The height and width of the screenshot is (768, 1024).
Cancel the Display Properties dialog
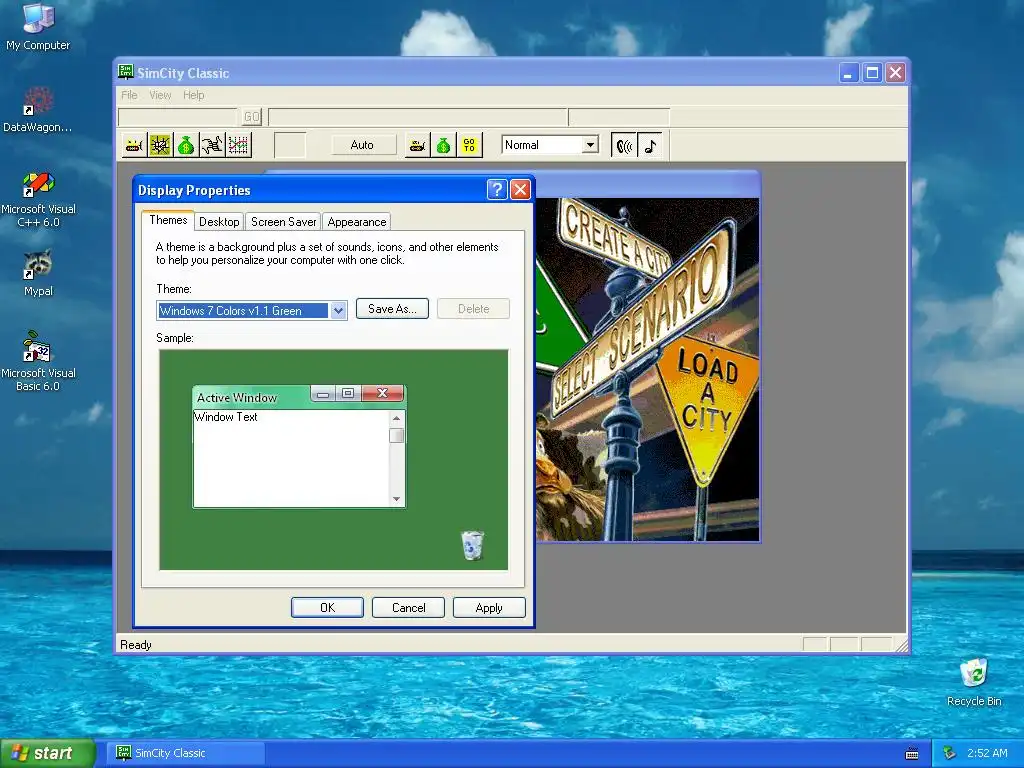[x=409, y=607]
